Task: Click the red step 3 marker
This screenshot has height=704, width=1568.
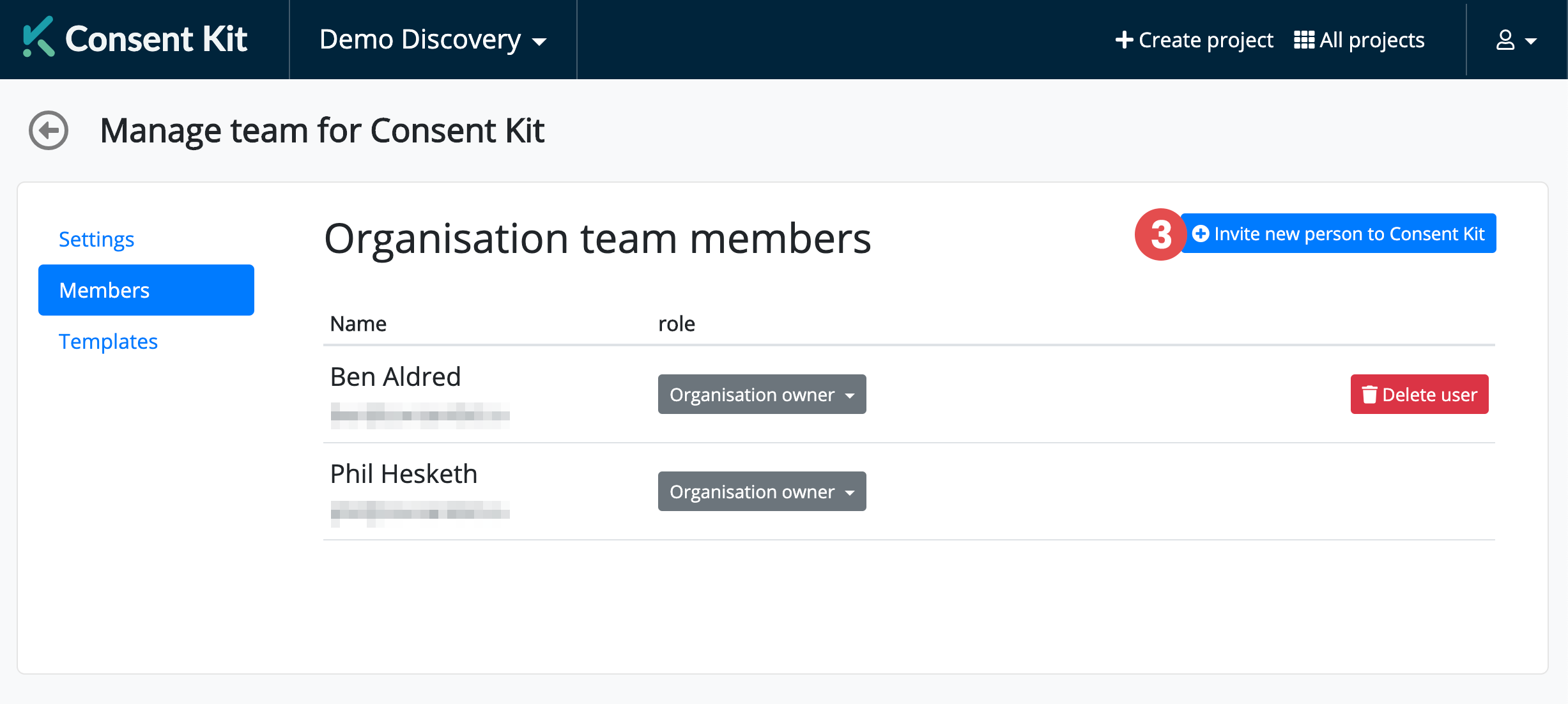Action: [x=1160, y=234]
